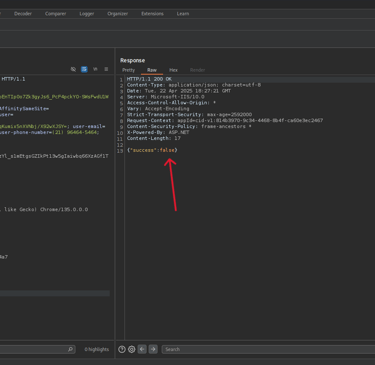Select the Raw view of response
Image resolution: width=375 pixels, height=365 pixels.
pyautogui.click(x=152, y=70)
